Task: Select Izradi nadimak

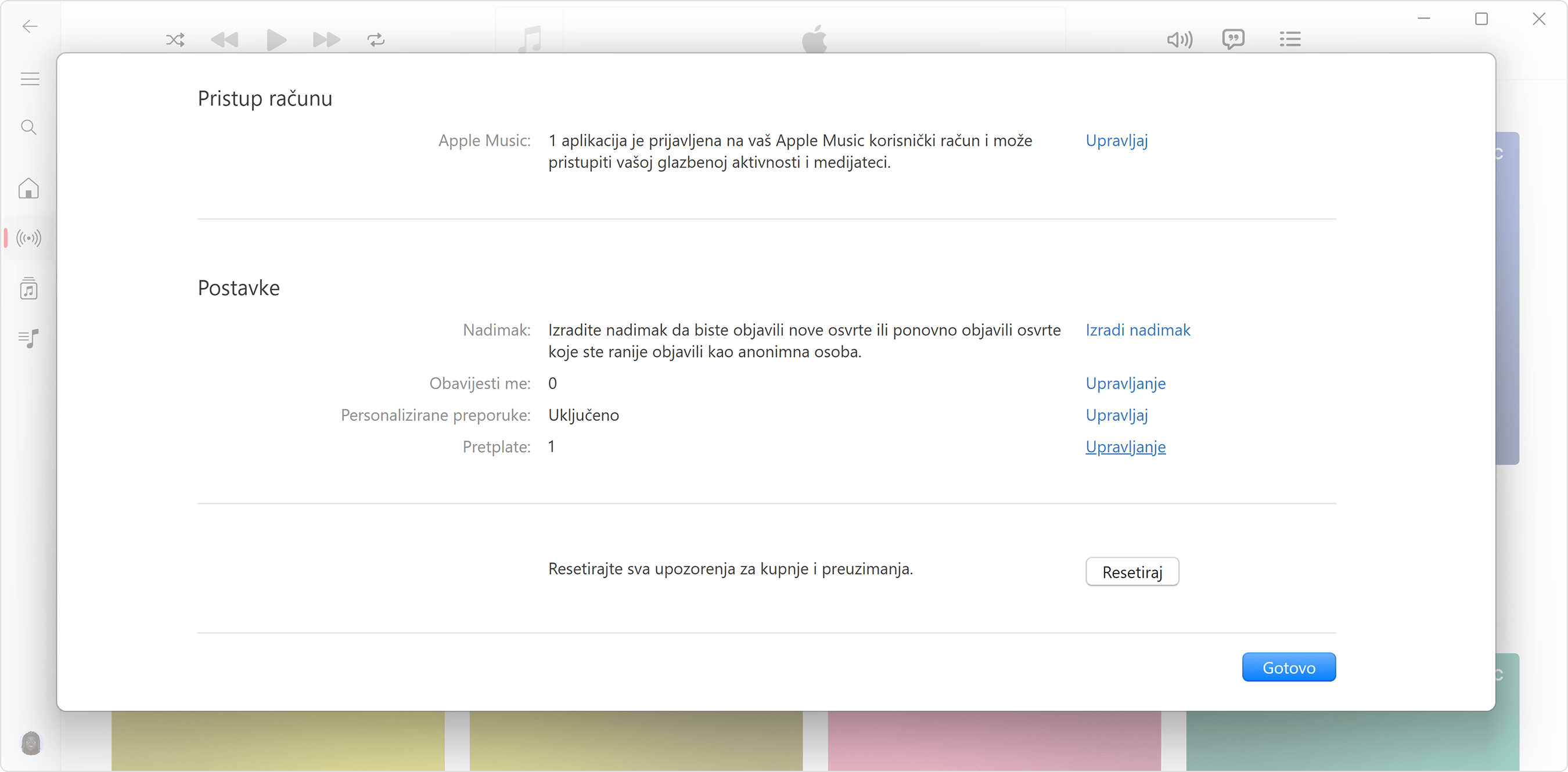Action: click(x=1137, y=330)
